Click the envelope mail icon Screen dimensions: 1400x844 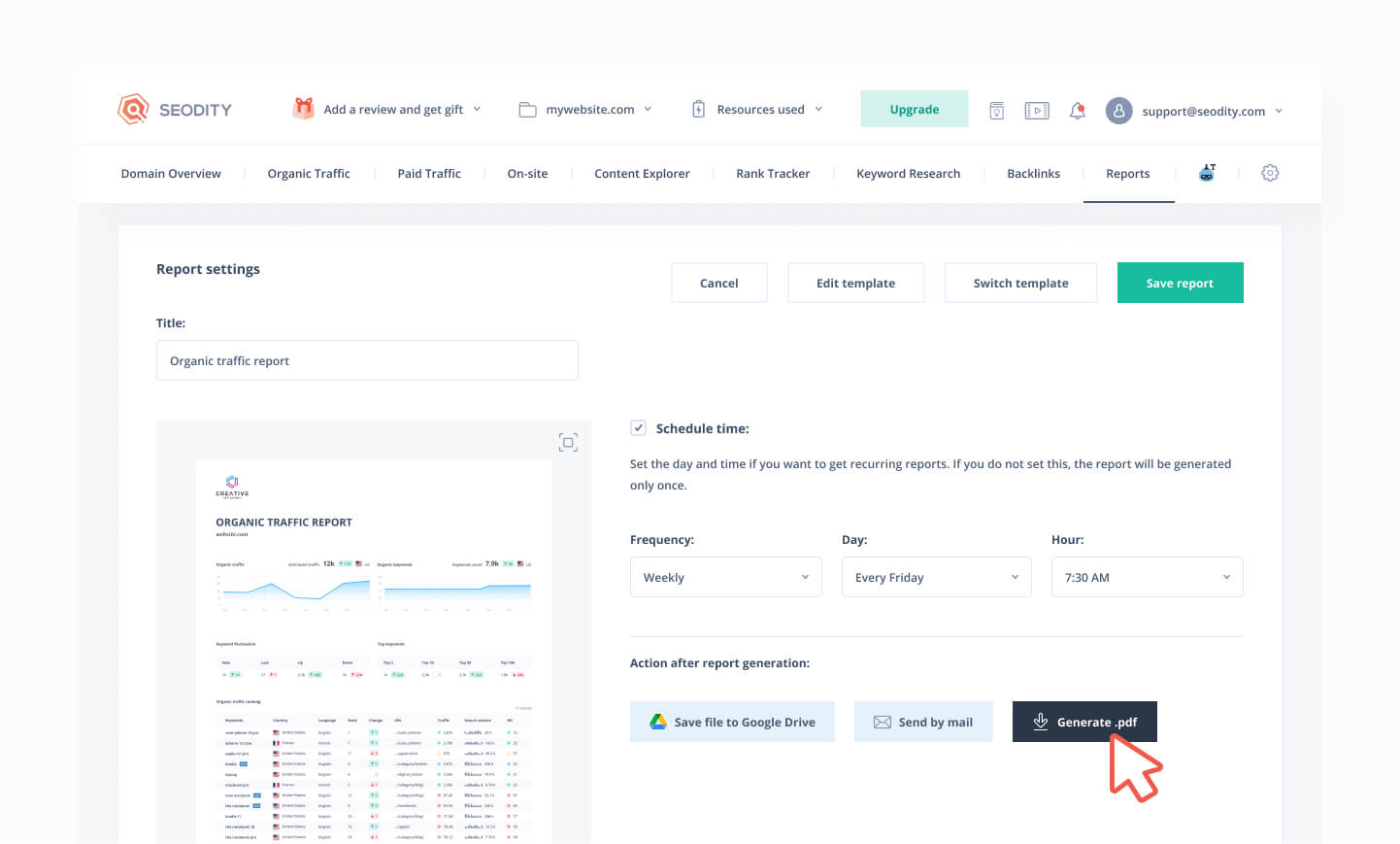pyautogui.click(x=883, y=722)
